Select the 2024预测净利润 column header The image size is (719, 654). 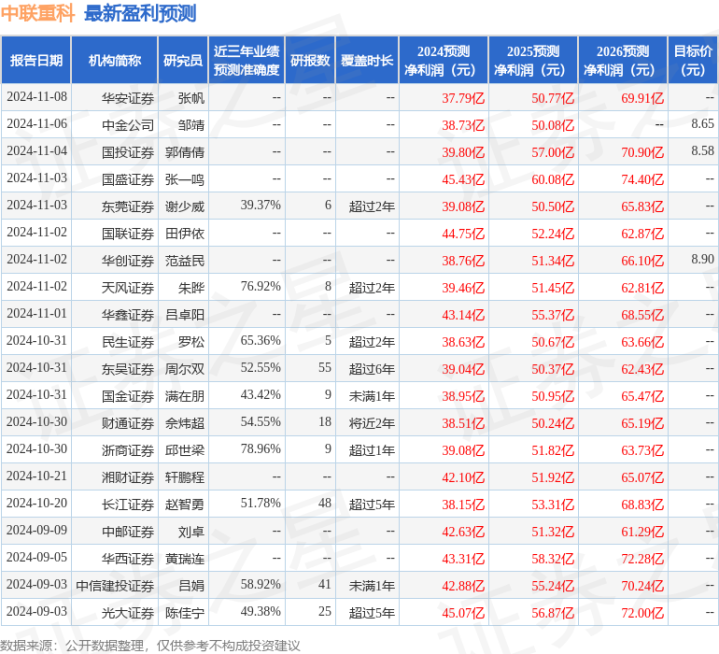click(443, 61)
